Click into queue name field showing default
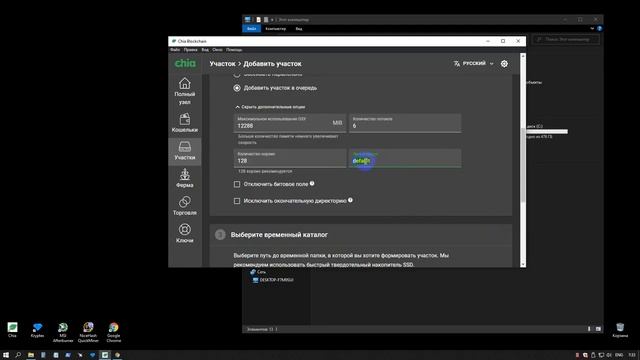Viewport: 640px width, 360px height. click(x=405, y=158)
